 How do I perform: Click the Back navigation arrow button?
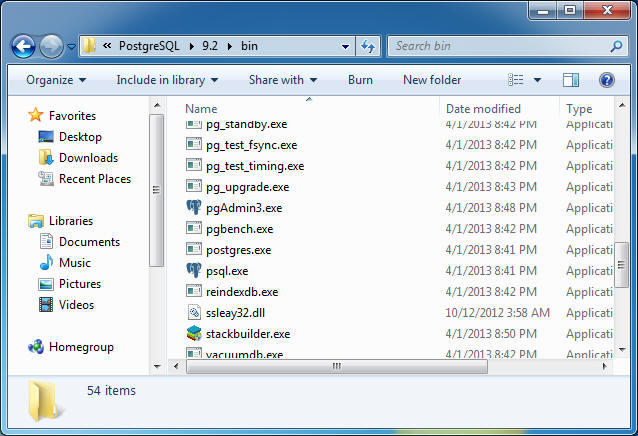tap(23, 46)
